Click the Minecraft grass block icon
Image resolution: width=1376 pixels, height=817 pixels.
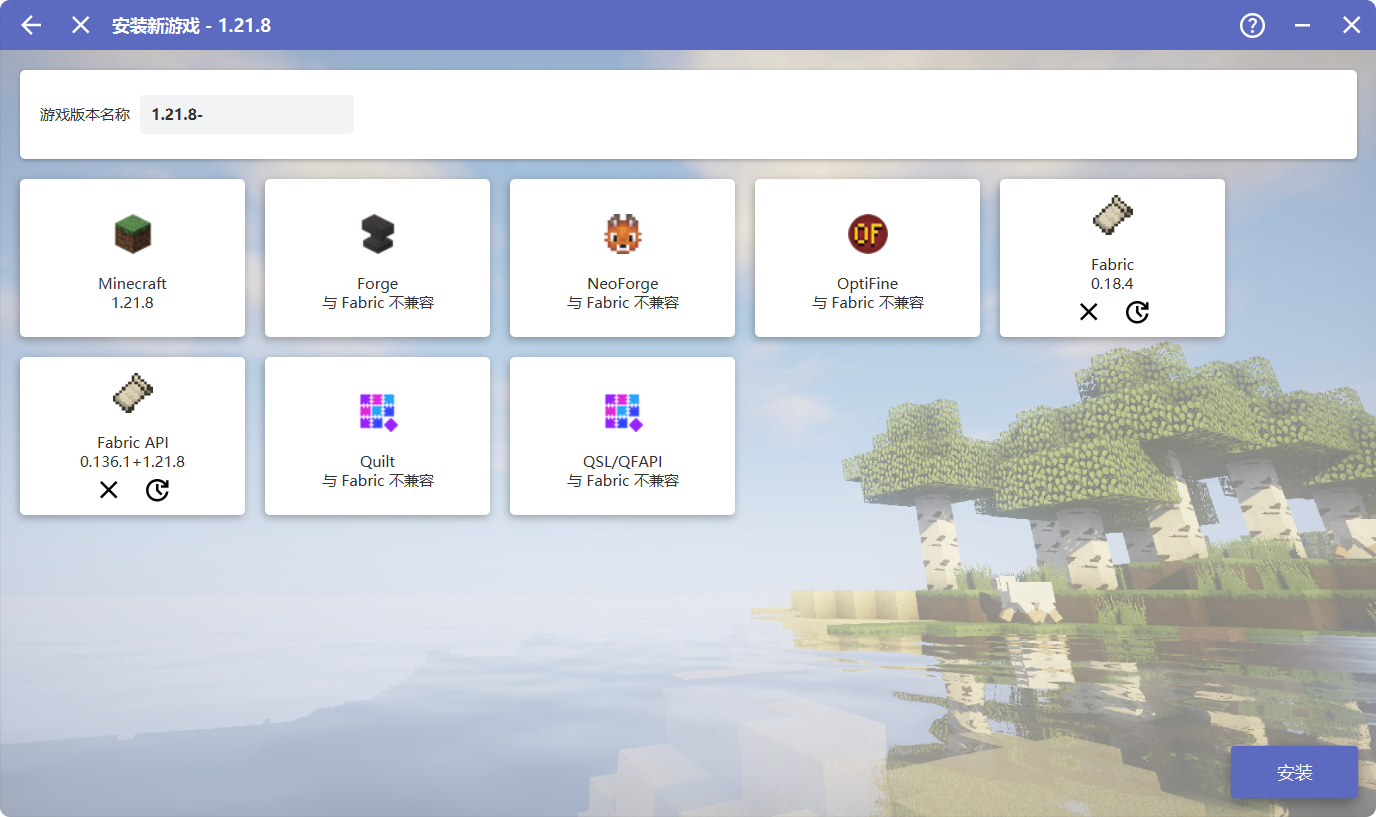click(x=132, y=234)
